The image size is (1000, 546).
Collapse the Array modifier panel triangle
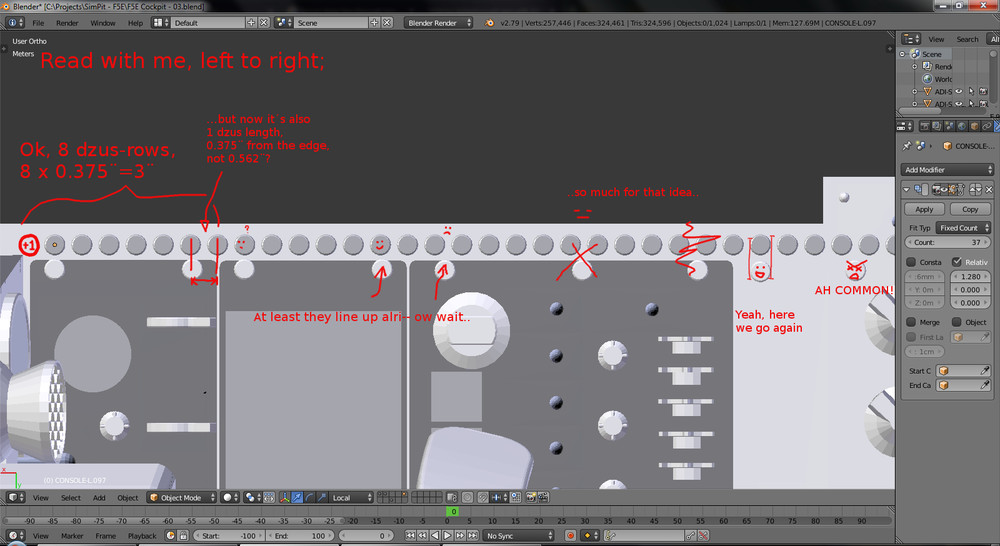(906, 189)
